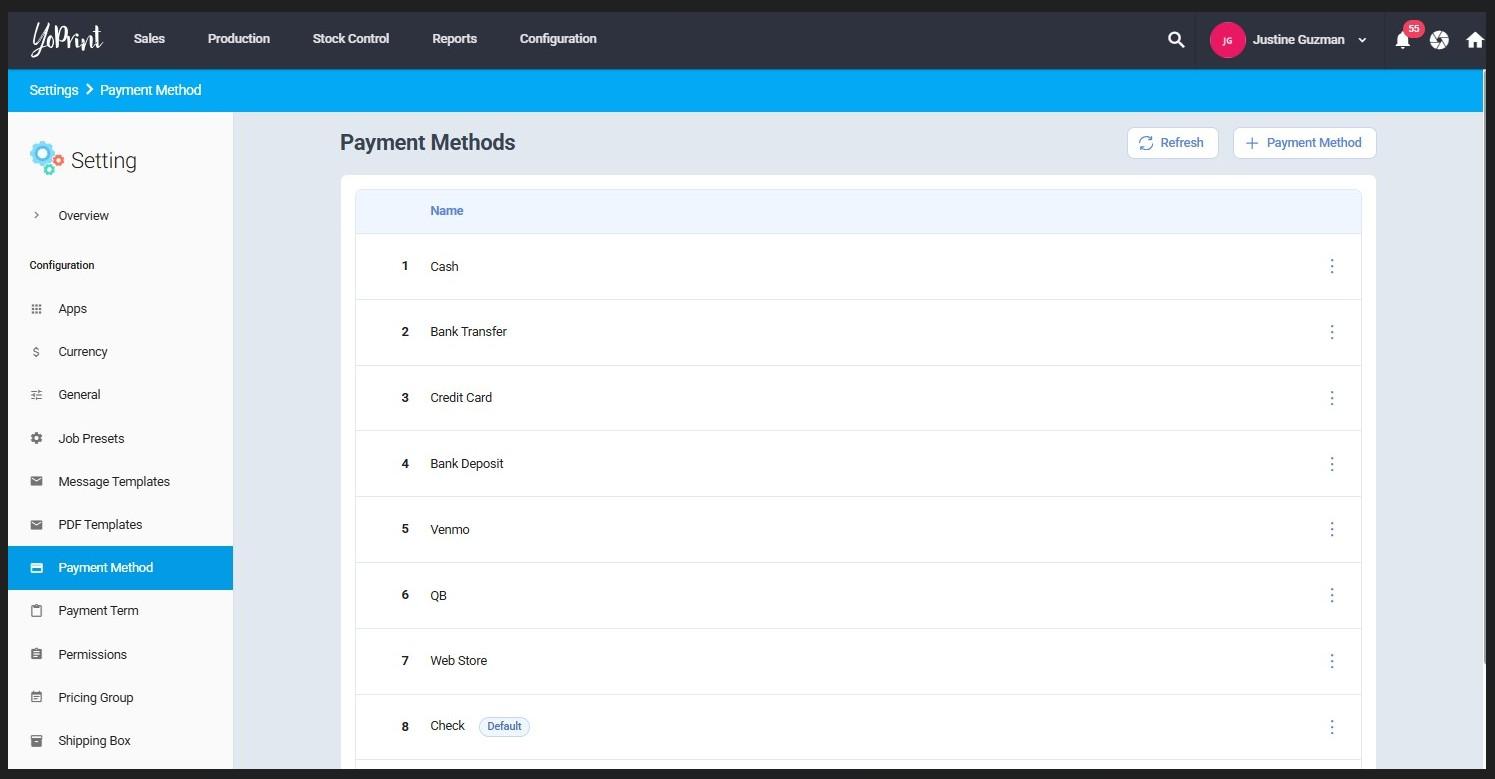The height and width of the screenshot is (779, 1495).
Task: Click the aperture icon beside notifications
Action: click(x=1439, y=40)
